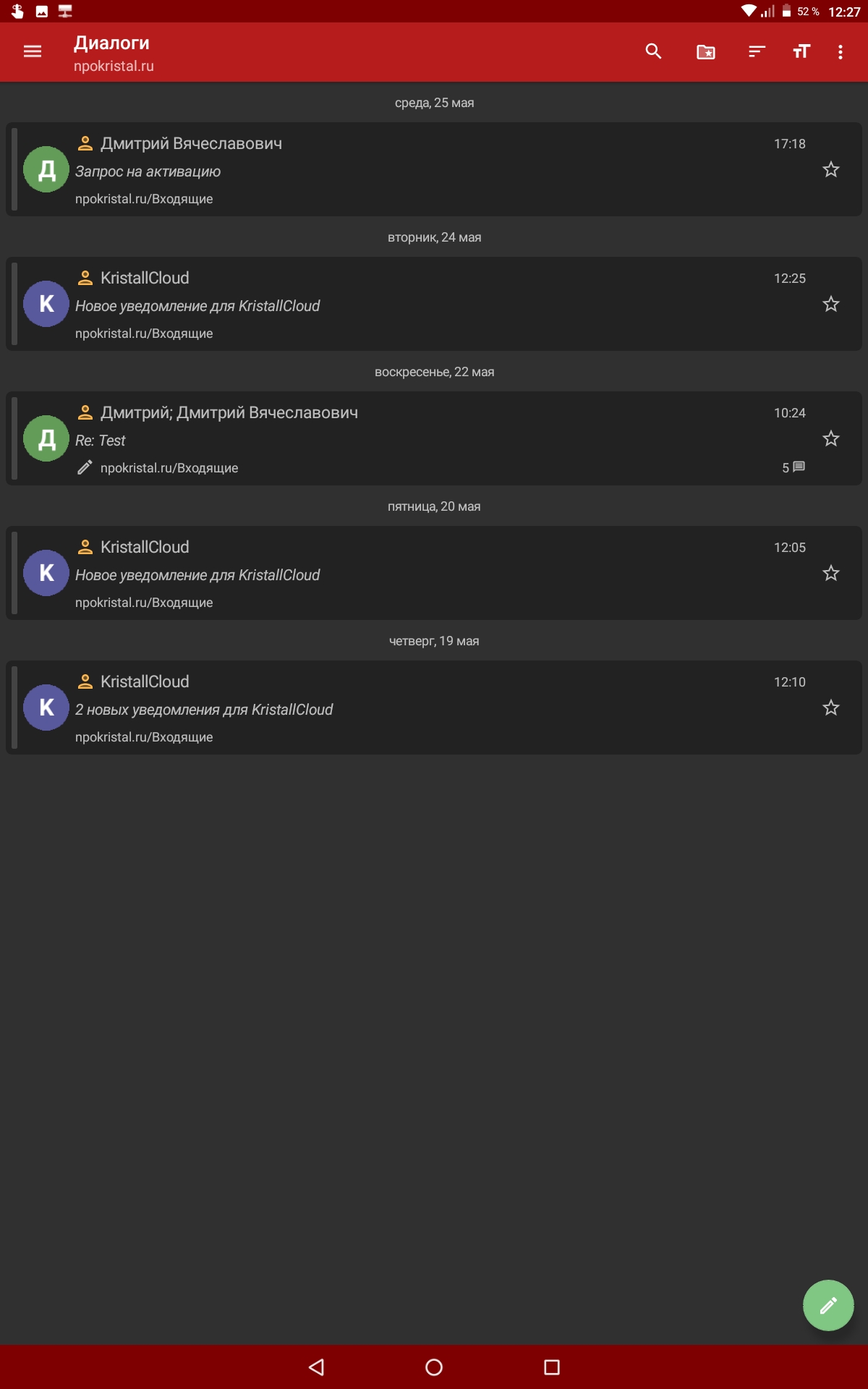
Task: Tap the search magnifier icon
Action: click(653, 51)
